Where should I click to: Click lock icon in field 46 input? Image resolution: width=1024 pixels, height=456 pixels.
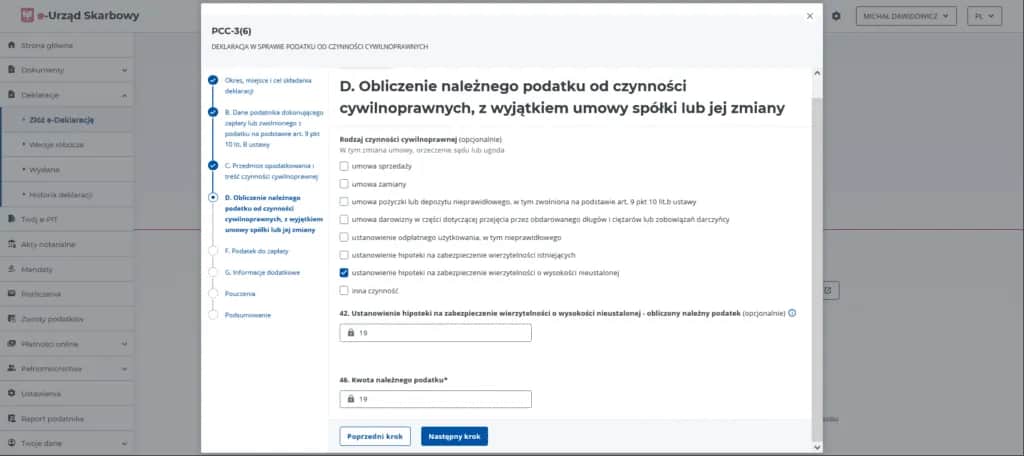coord(351,399)
